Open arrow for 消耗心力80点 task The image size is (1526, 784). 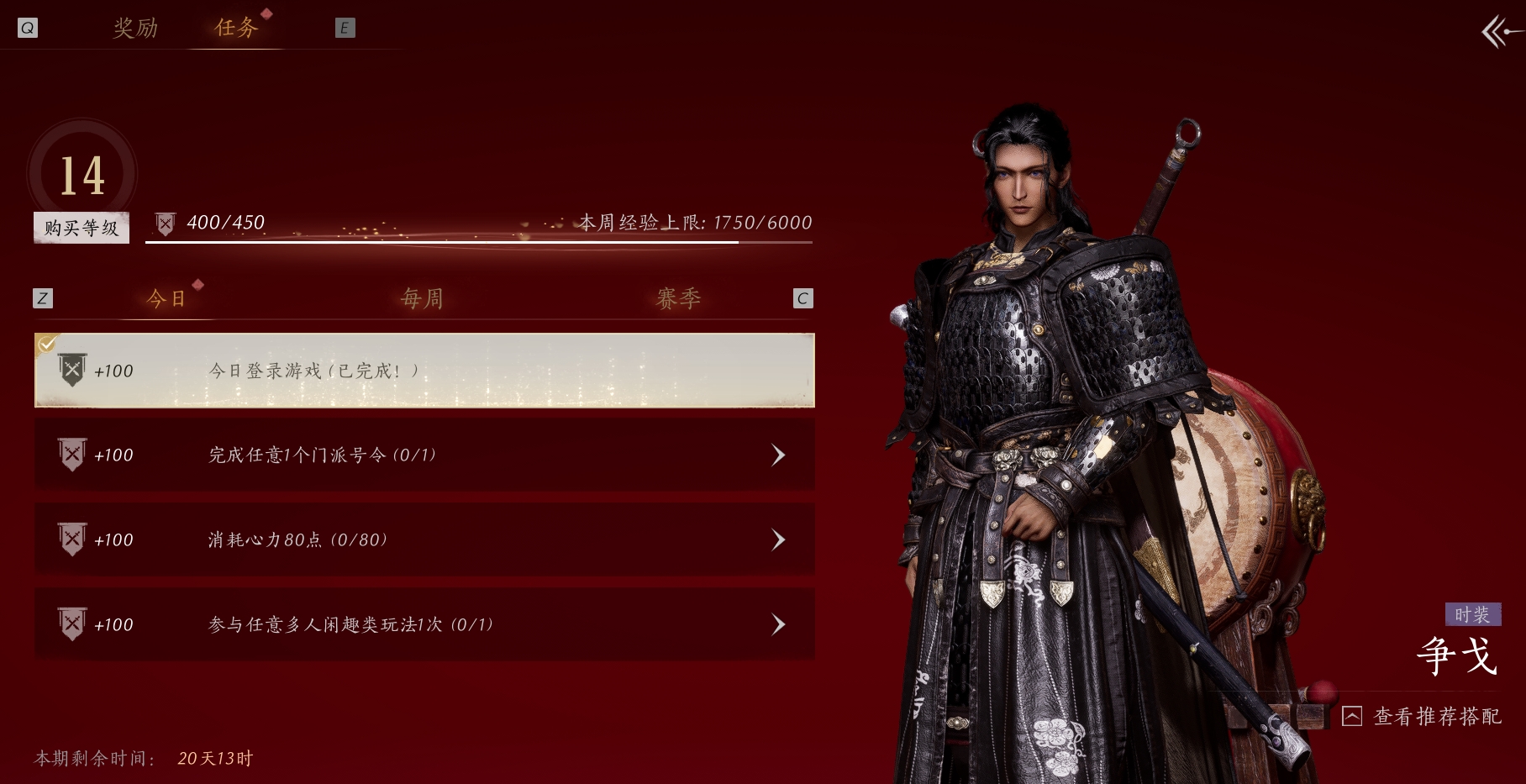(778, 539)
